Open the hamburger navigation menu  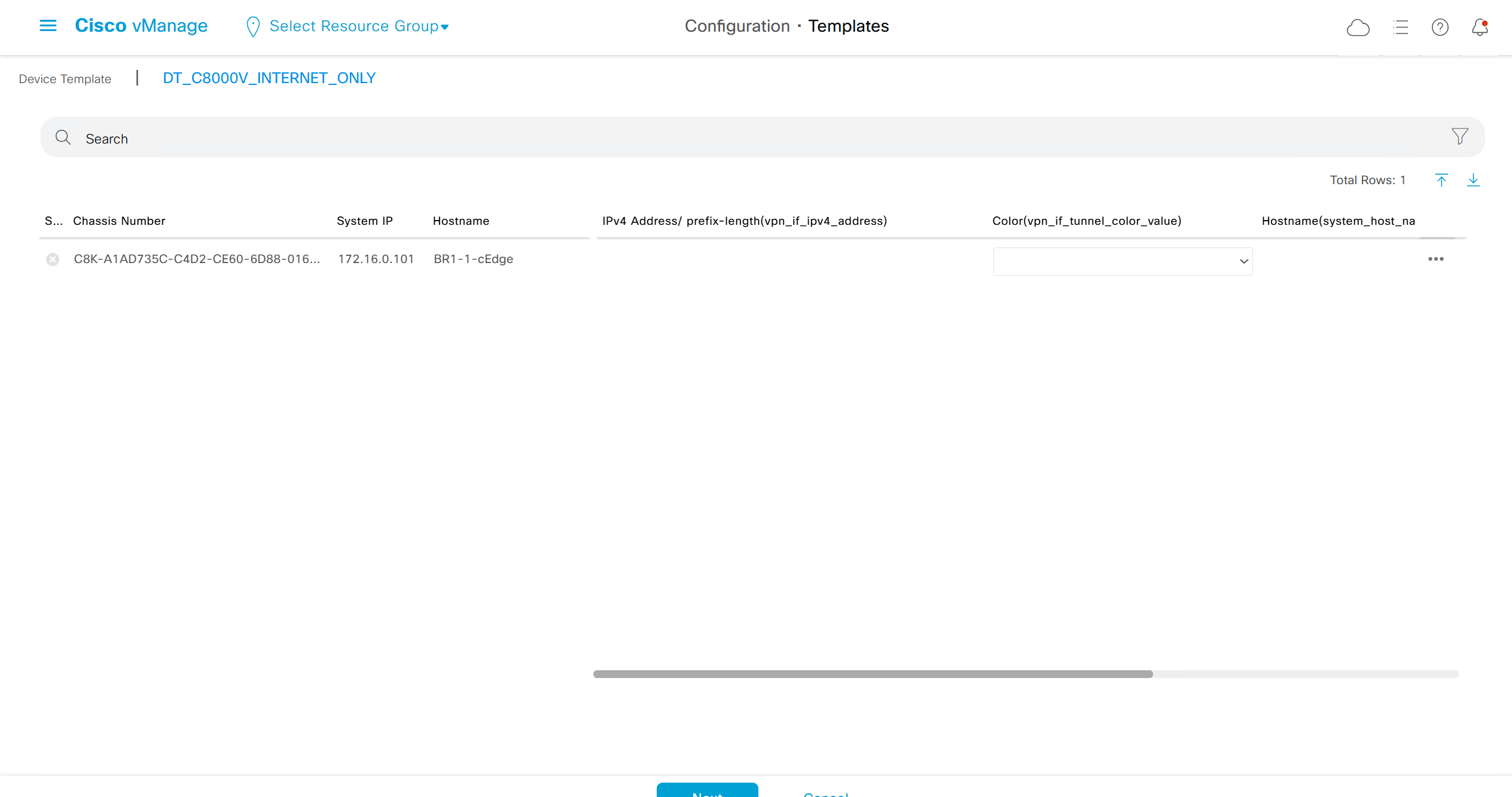click(x=48, y=26)
